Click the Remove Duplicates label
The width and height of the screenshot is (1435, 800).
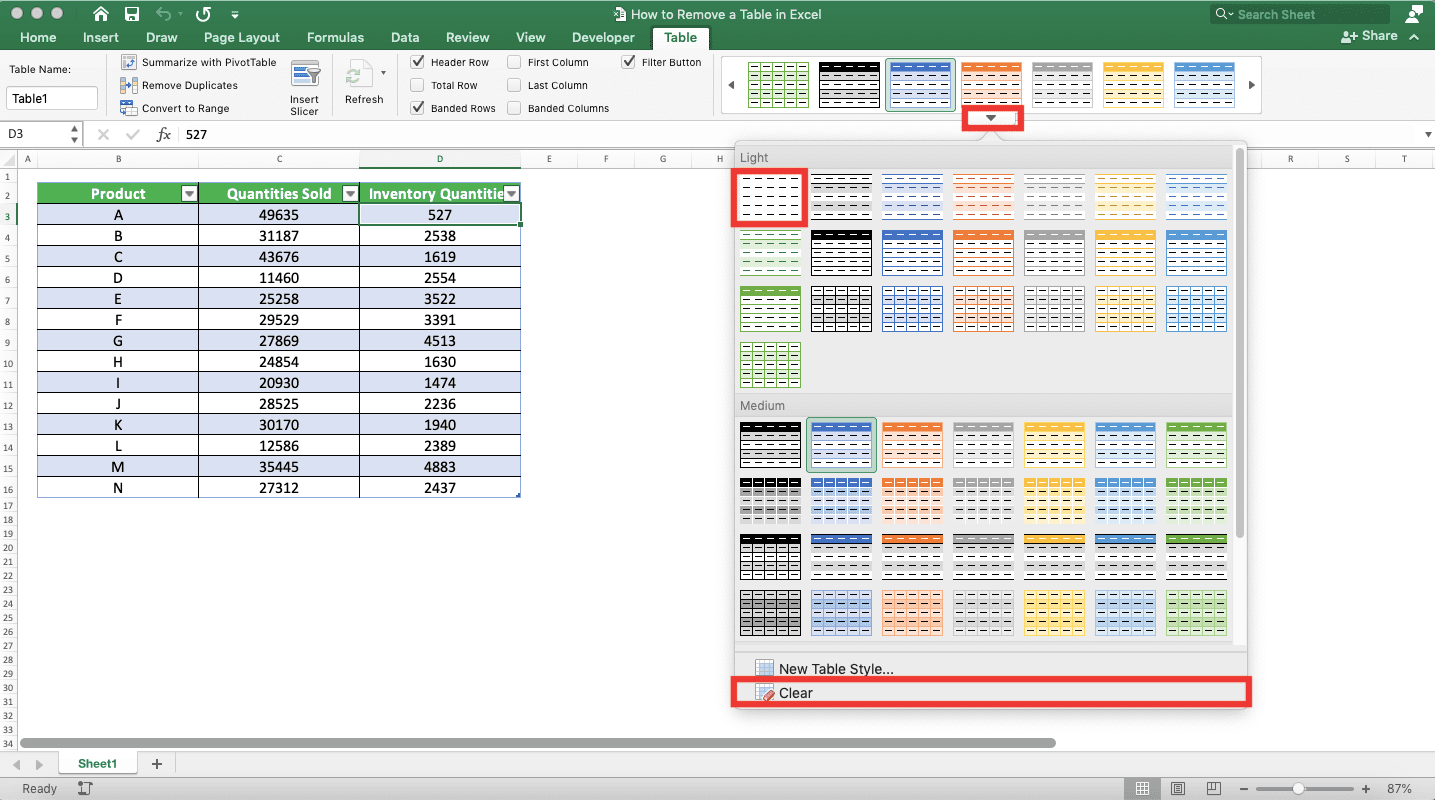click(190, 86)
